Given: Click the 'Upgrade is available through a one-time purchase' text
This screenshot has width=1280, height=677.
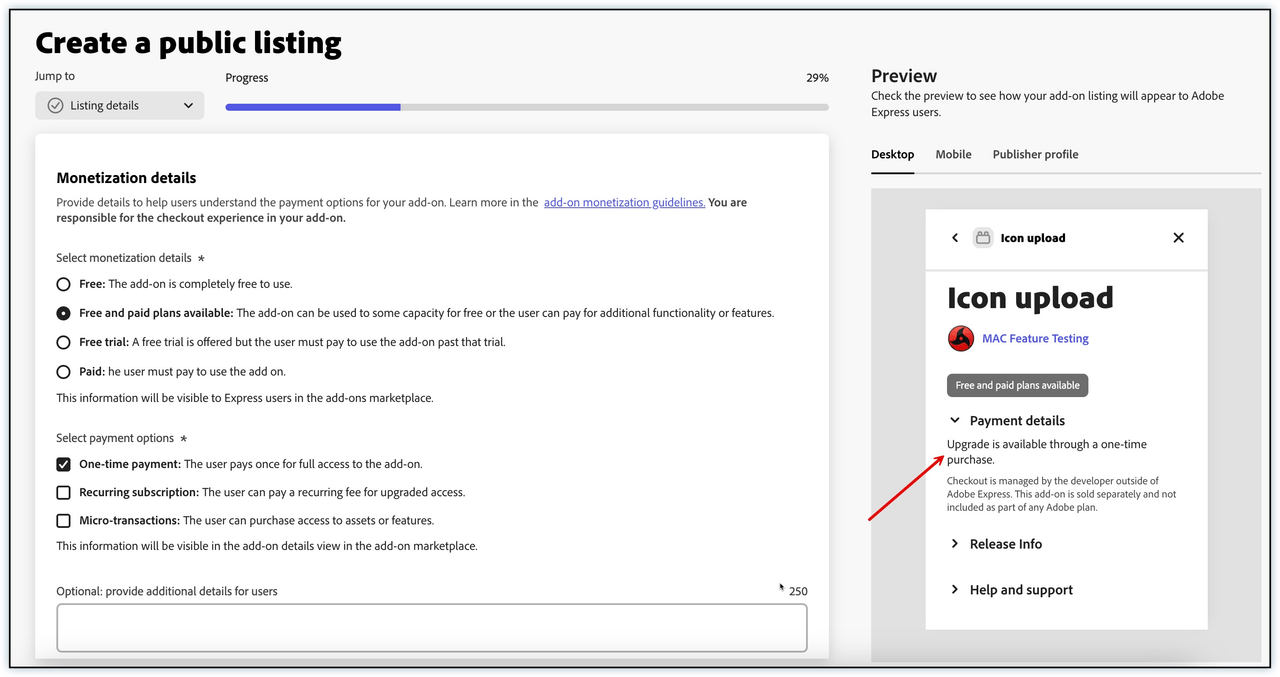Looking at the screenshot, I should 1047,452.
